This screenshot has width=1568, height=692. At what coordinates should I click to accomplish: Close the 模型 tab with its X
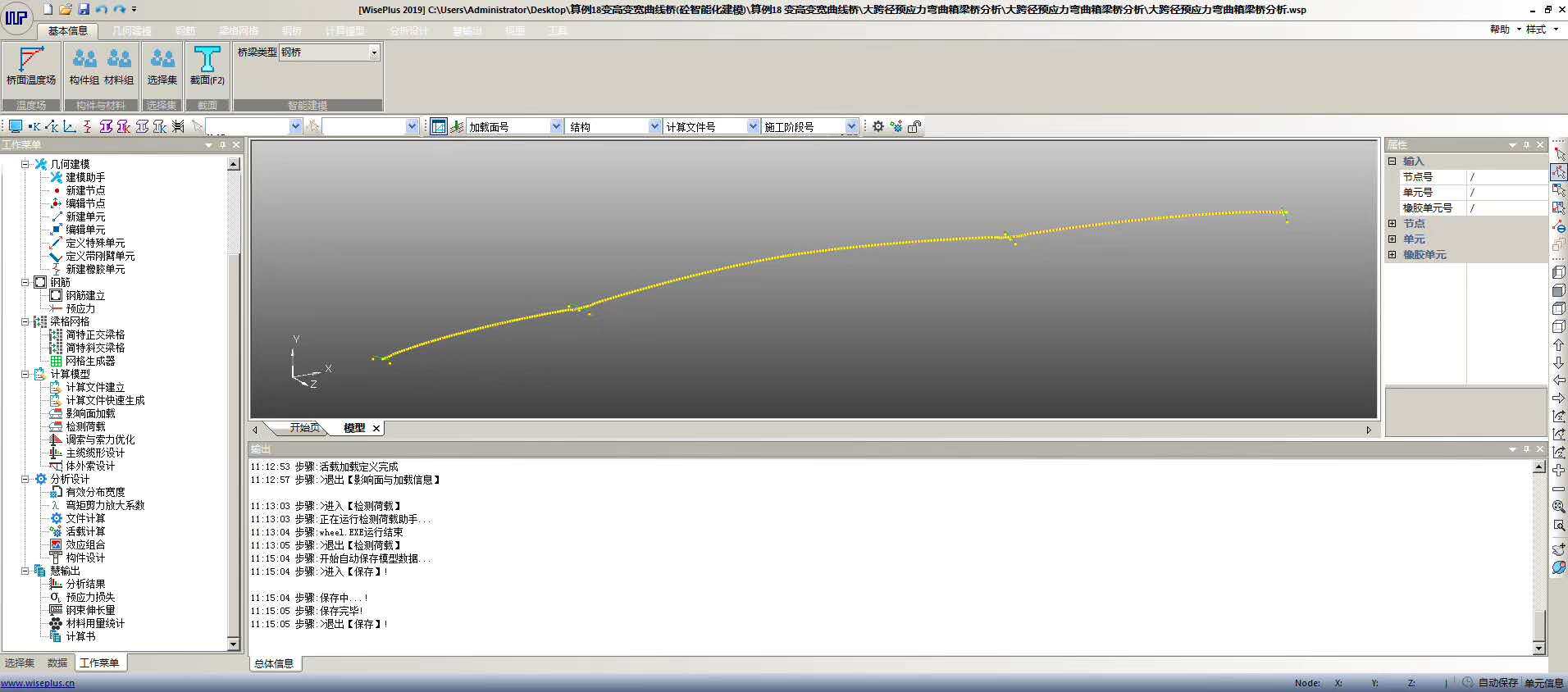click(x=376, y=428)
